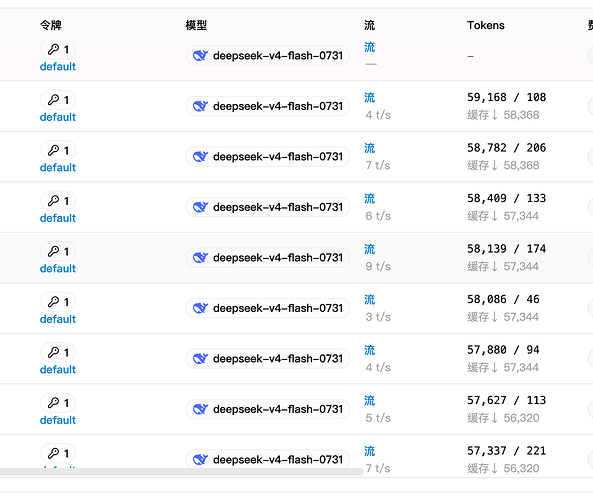Screen dimensions: 593x500
Task: Click the 流 column header
Action: (369, 25)
